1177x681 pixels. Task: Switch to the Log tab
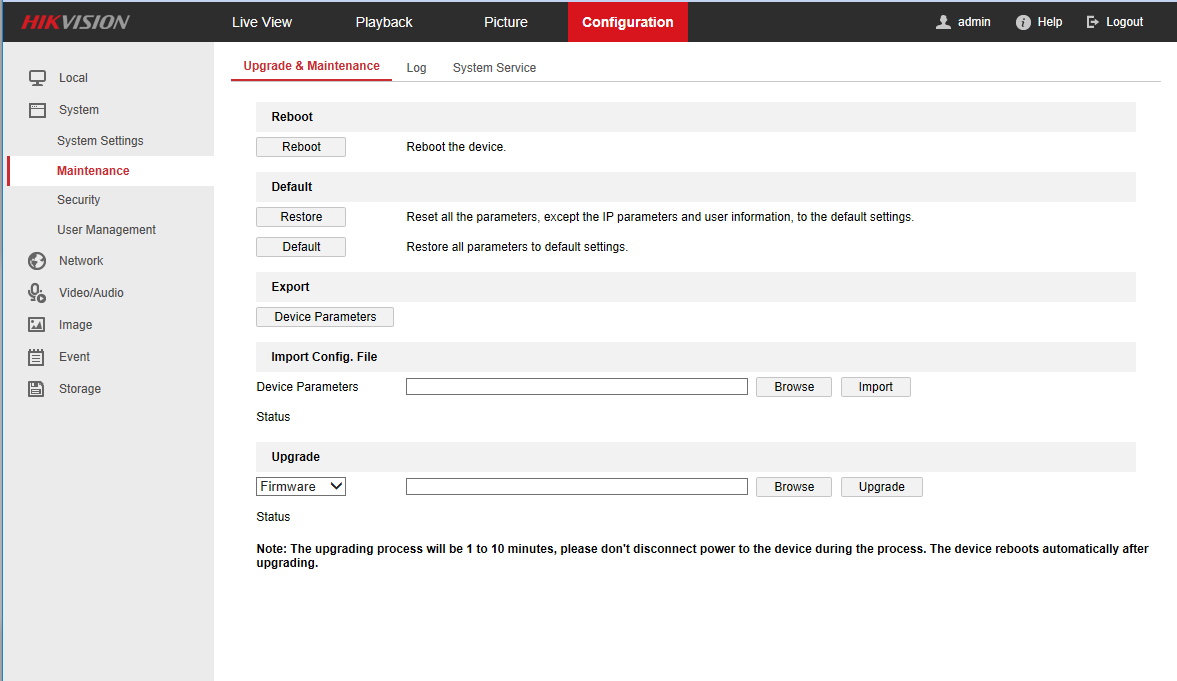point(416,67)
